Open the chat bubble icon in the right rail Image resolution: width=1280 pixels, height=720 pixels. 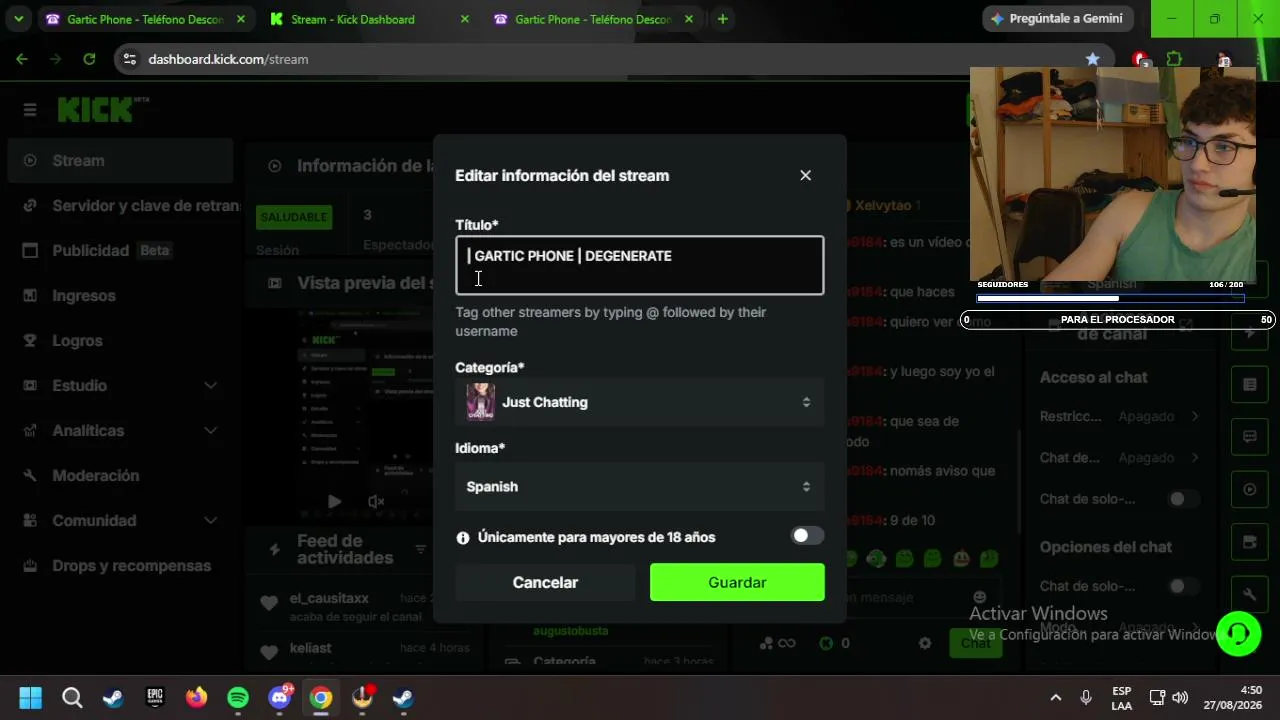1249,437
